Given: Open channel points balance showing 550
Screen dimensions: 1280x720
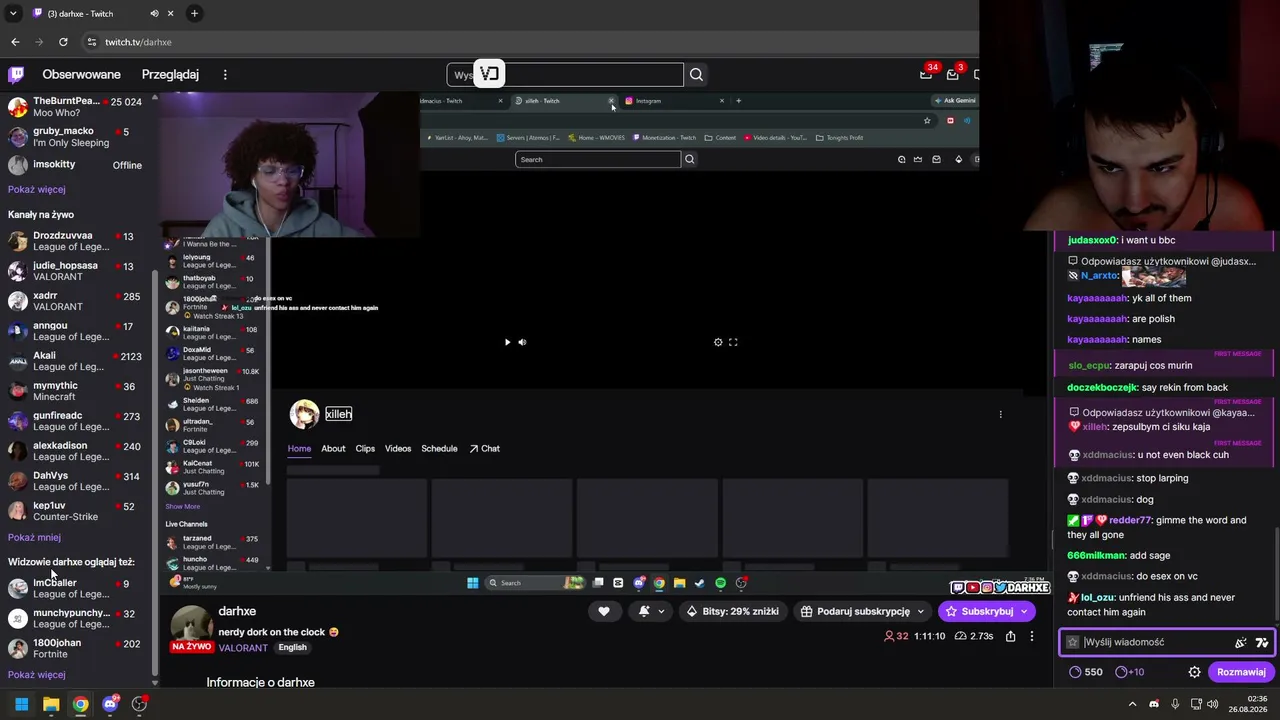Looking at the screenshot, I should [1086, 672].
